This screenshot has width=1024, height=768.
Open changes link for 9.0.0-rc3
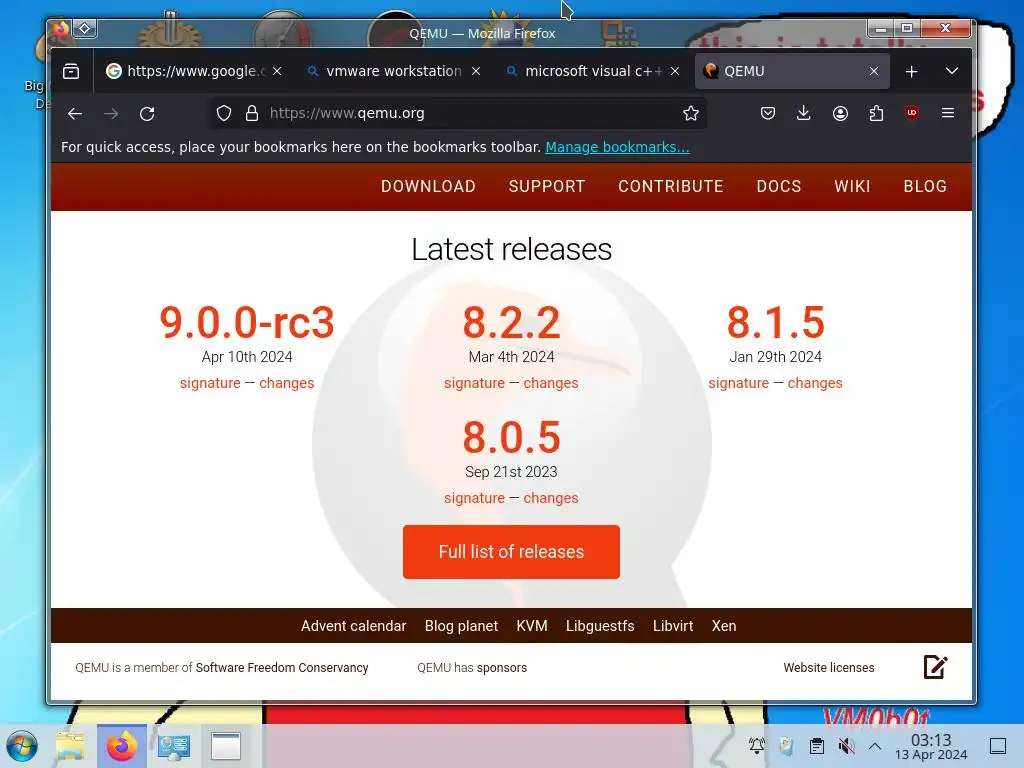[287, 383]
